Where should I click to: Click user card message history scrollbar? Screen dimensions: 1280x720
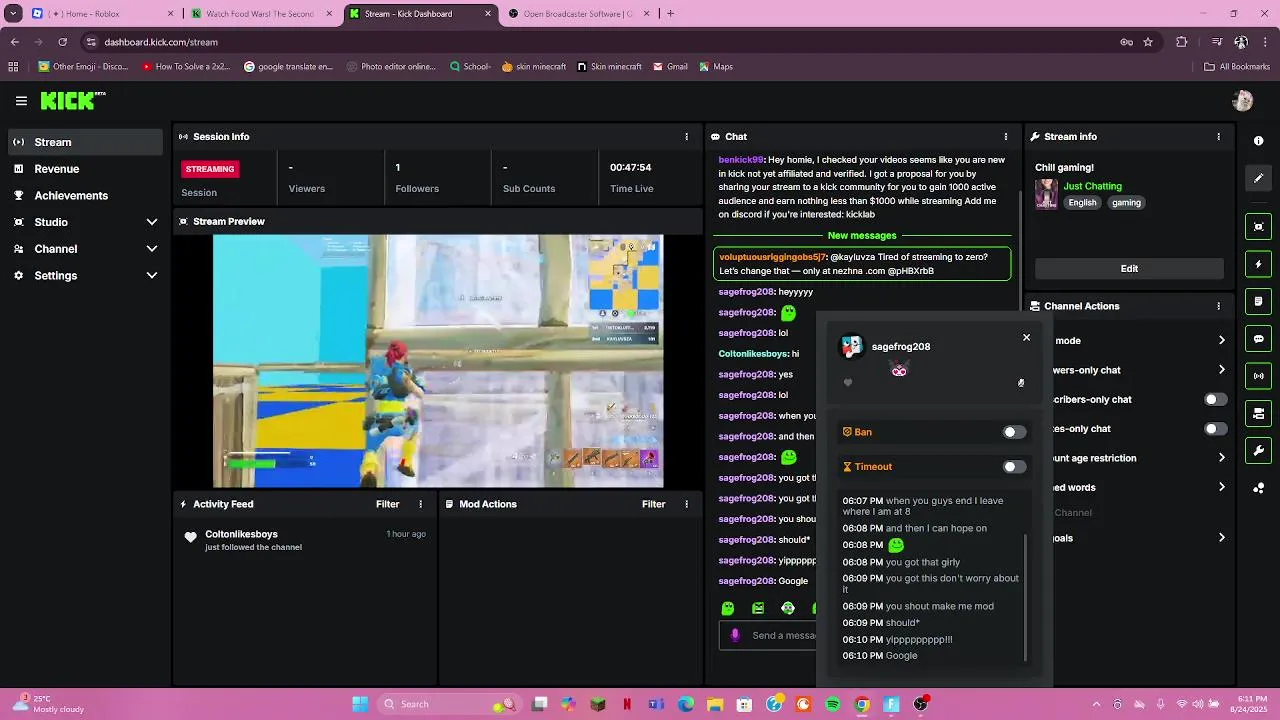pos(1026,597)
